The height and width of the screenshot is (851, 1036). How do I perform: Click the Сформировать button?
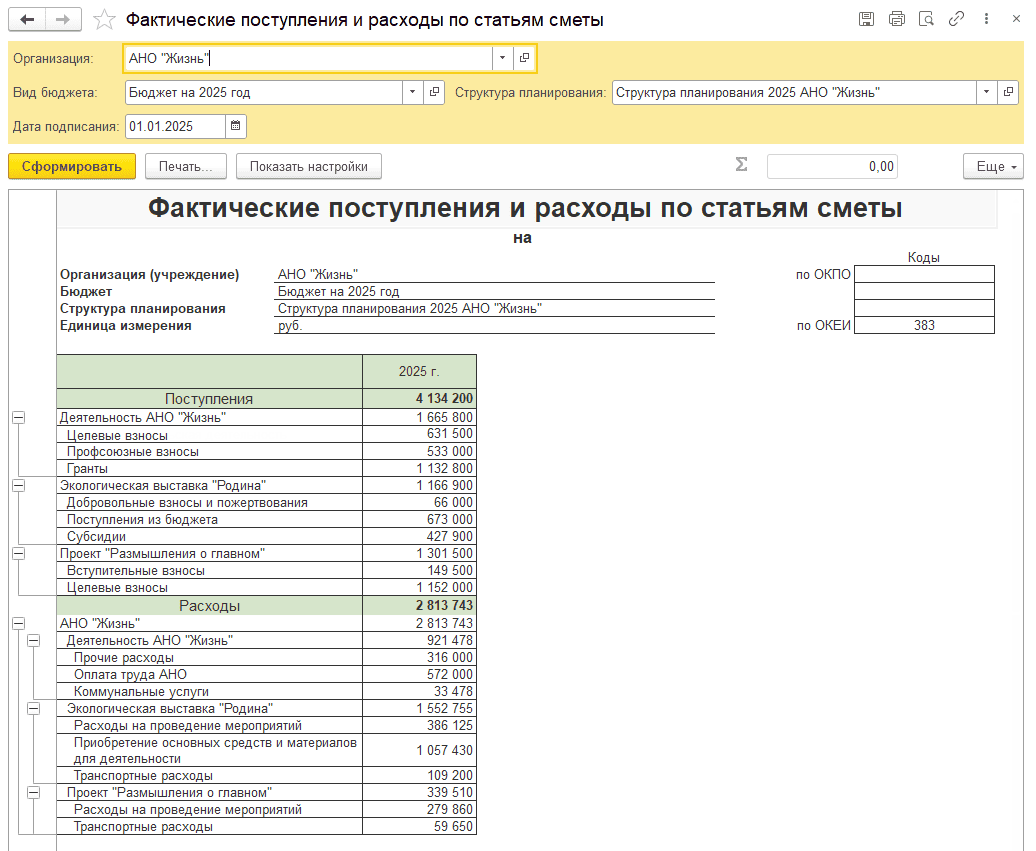[x=71, y=166]
